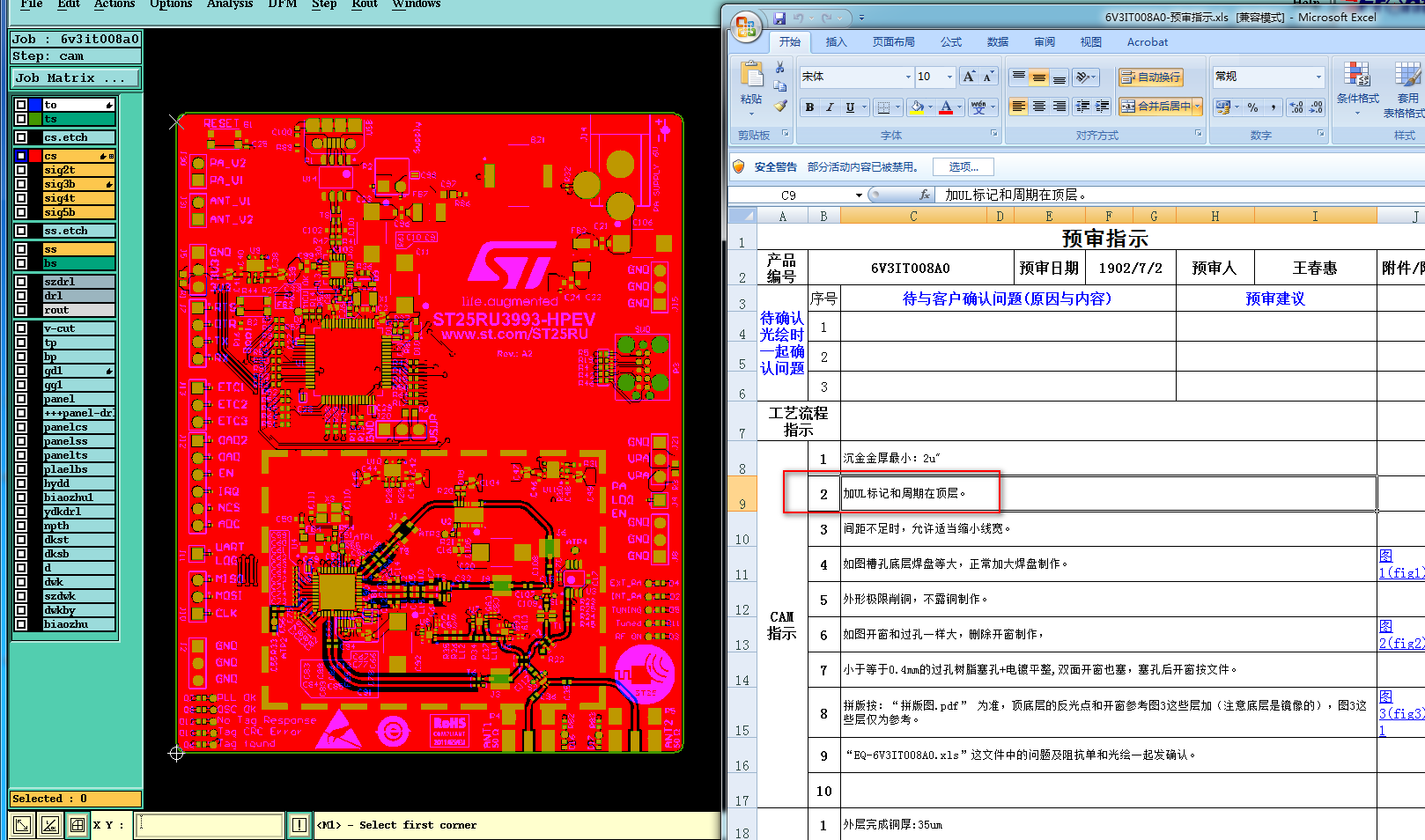The height and width of the screenshot is (840, 1425).
Task: Open the Acrobat ribbon tab
Action: point(1148,42)
